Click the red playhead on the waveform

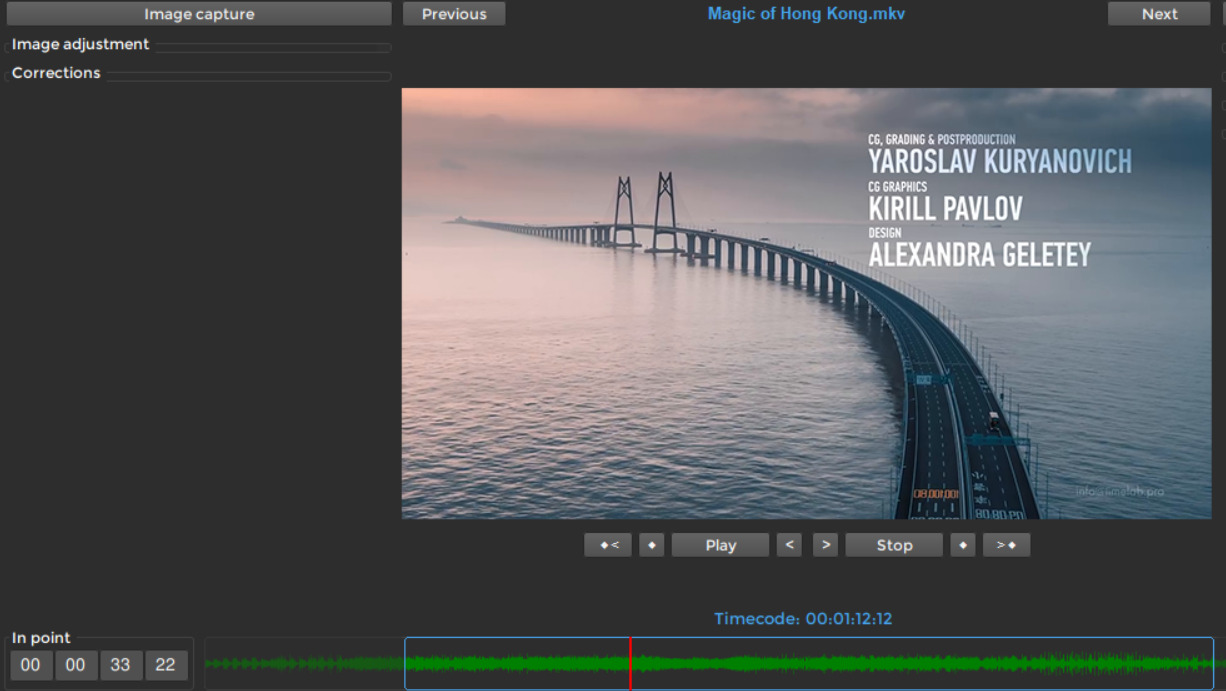630,663
